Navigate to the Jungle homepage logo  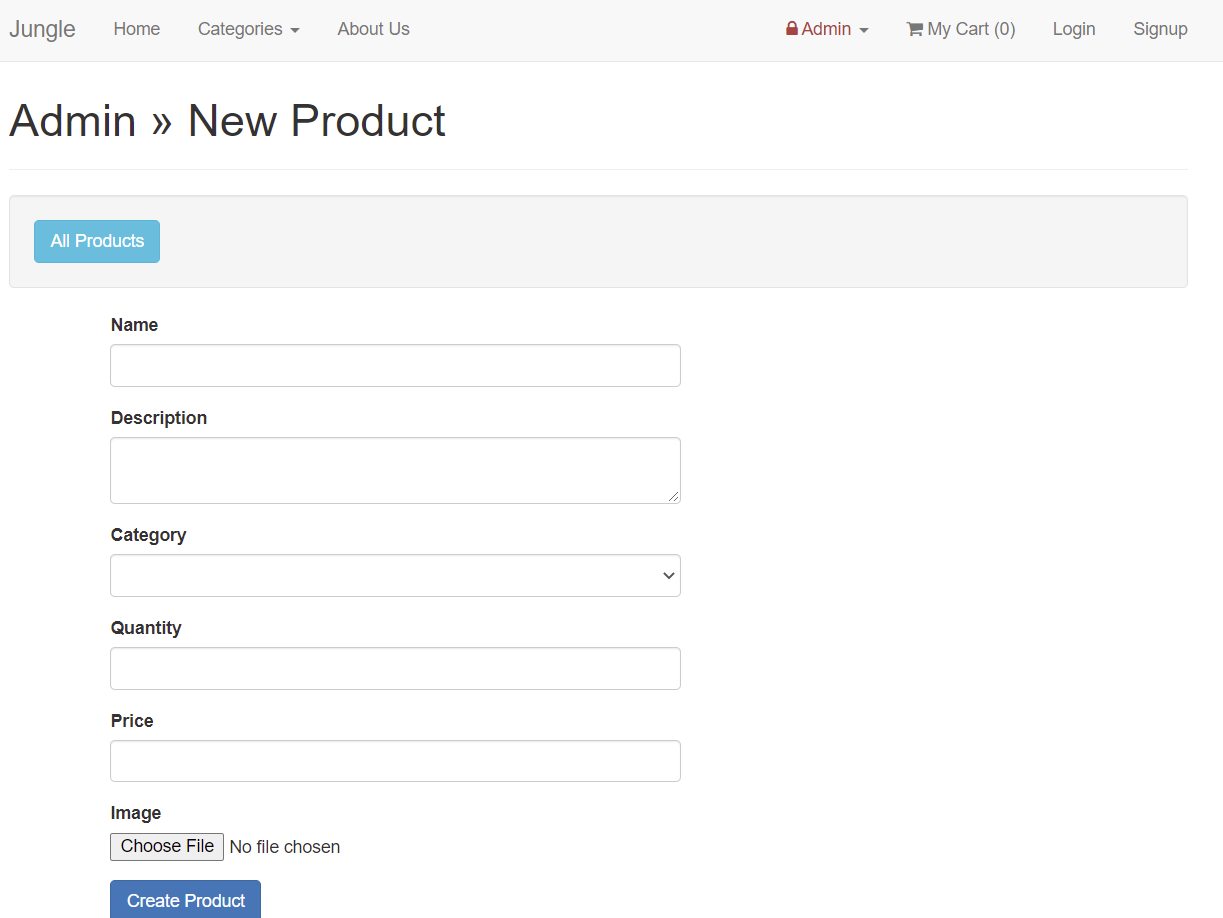[42, 29]
